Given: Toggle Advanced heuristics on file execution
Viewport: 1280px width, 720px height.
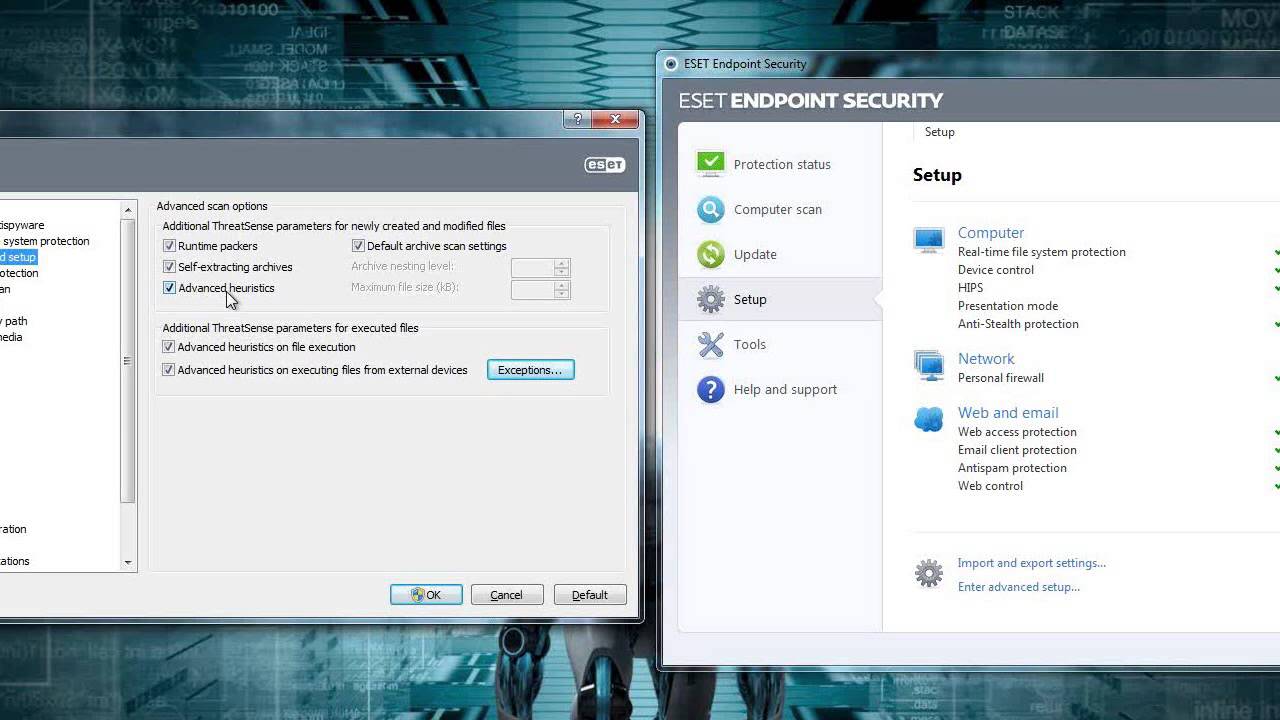Looking at the screenshot, I should point(169,347).
